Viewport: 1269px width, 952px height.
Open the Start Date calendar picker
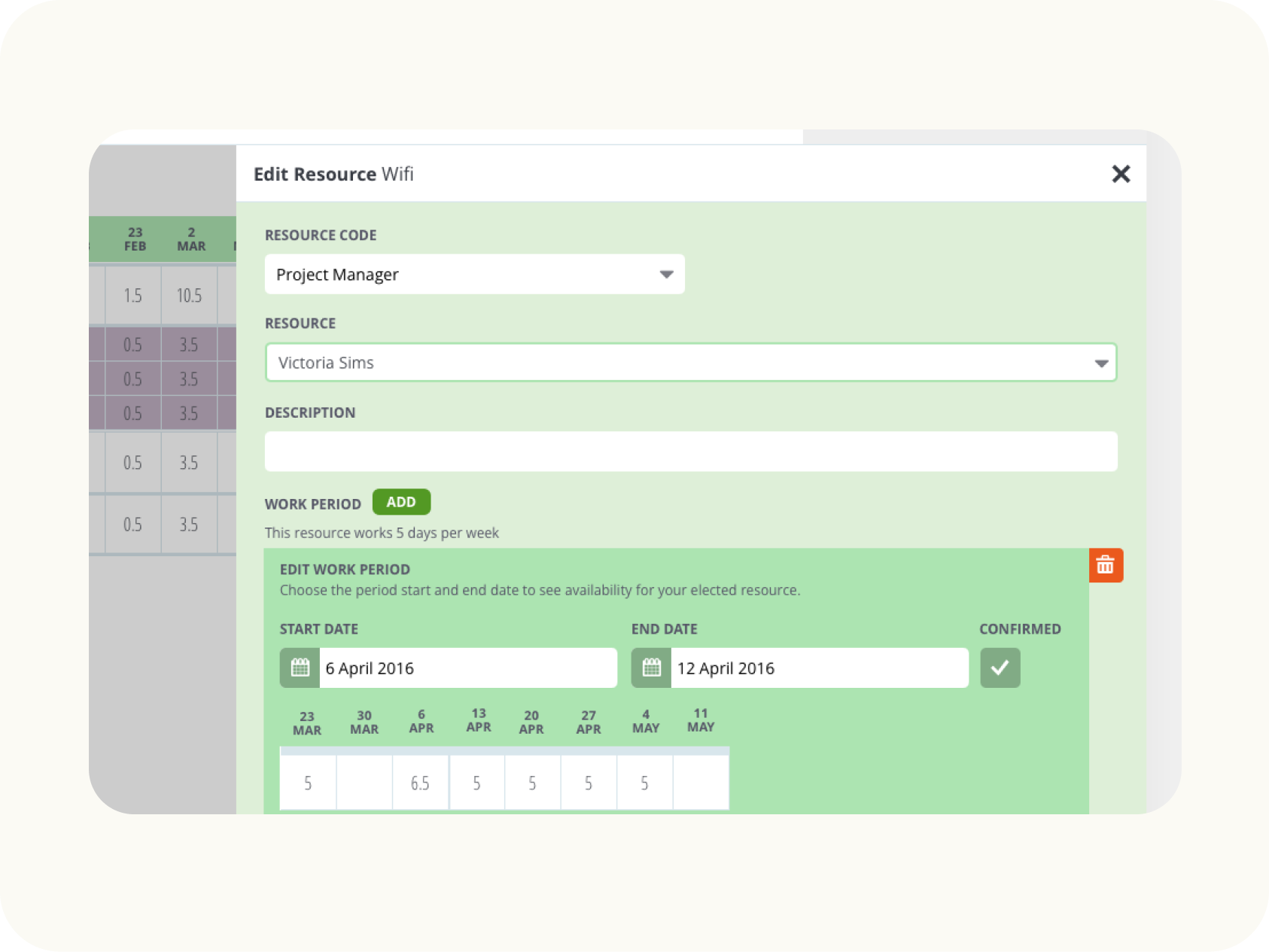300,668
